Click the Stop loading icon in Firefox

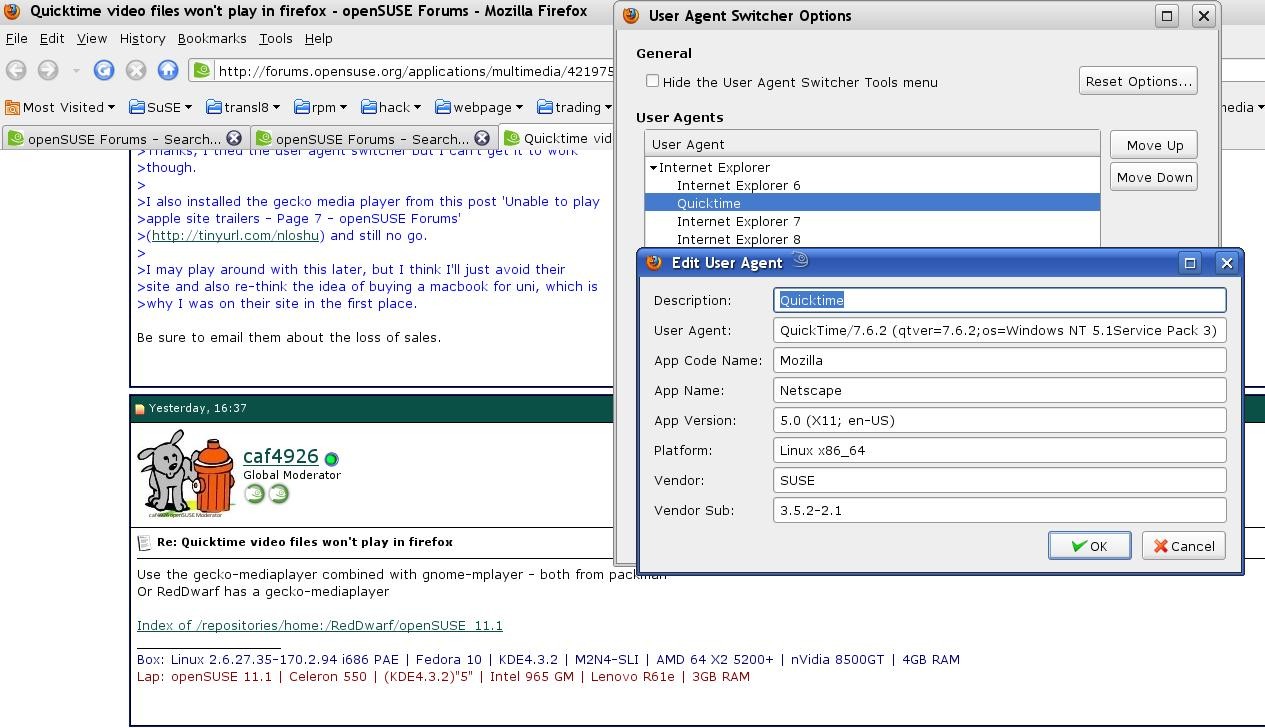coord(136,70)
